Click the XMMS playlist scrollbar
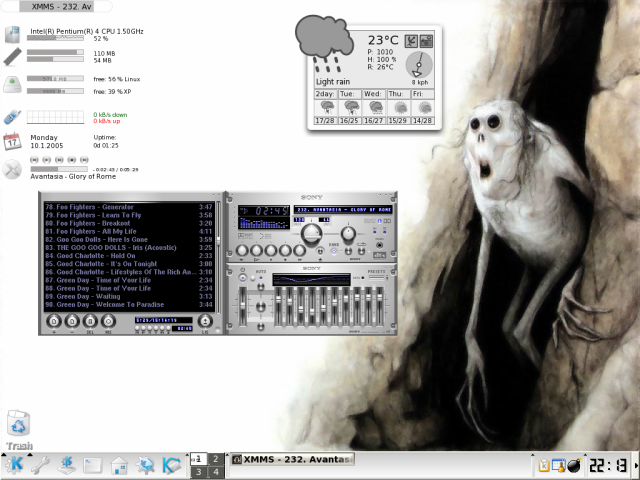Image resolution: width=640 pixels, height=480 pixels. click(x=218, y=256)
